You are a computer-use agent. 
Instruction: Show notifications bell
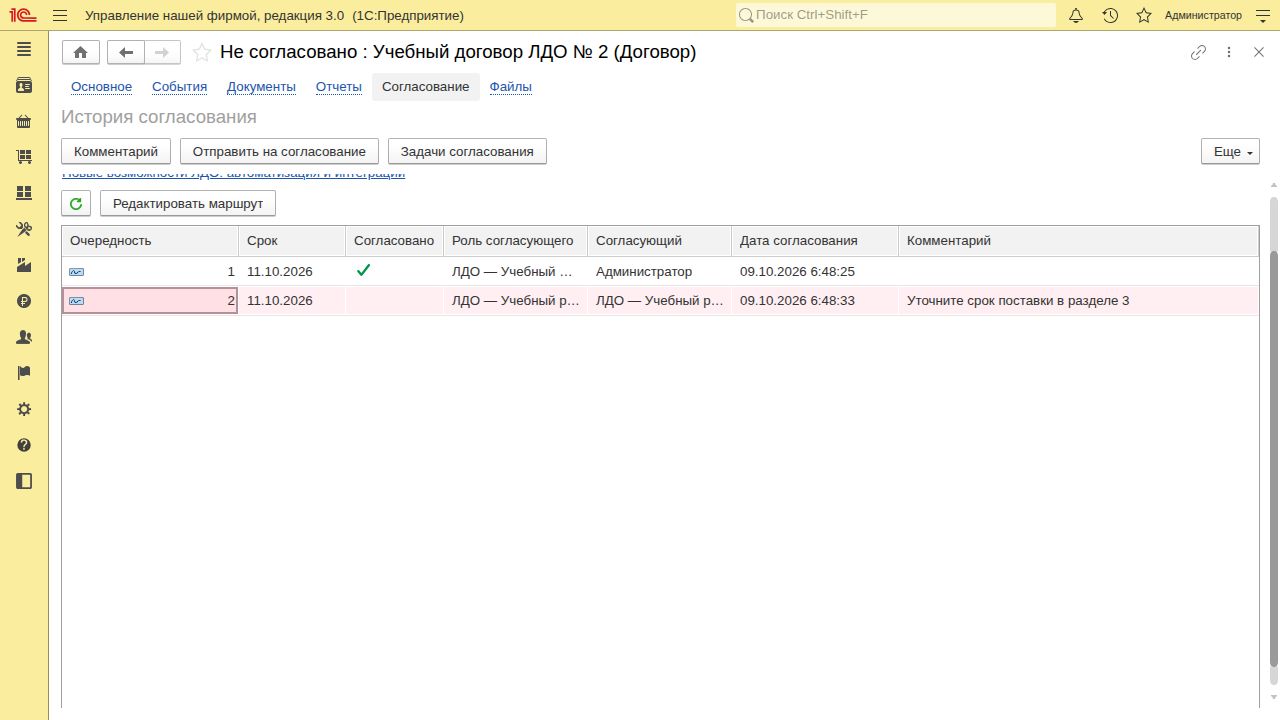1076,15
